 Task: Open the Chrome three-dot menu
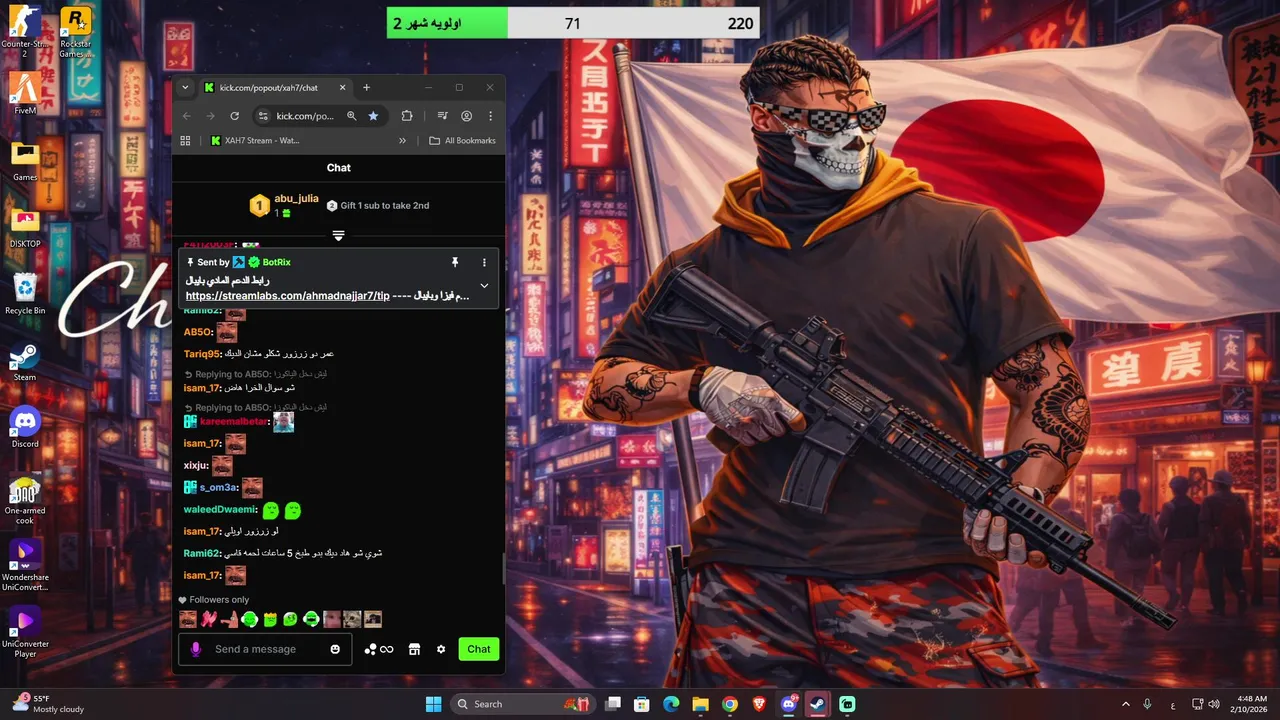click(x=490, y=116)
